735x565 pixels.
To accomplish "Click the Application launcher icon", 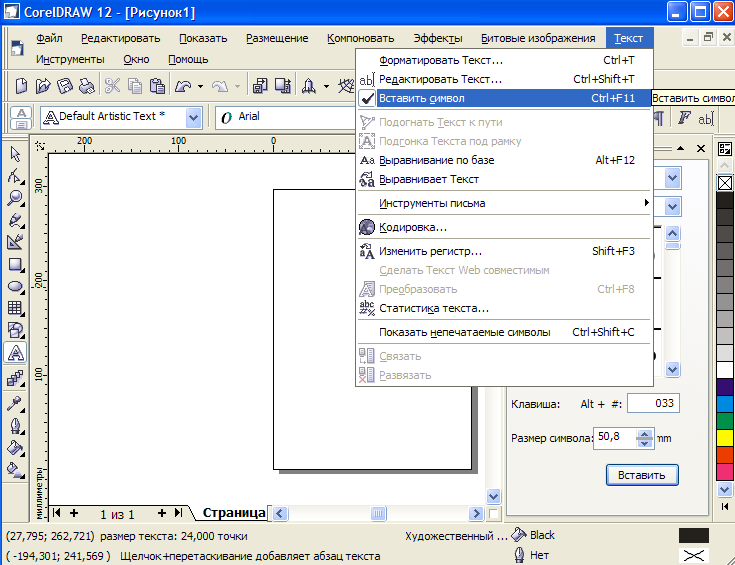I will [308, 86].
